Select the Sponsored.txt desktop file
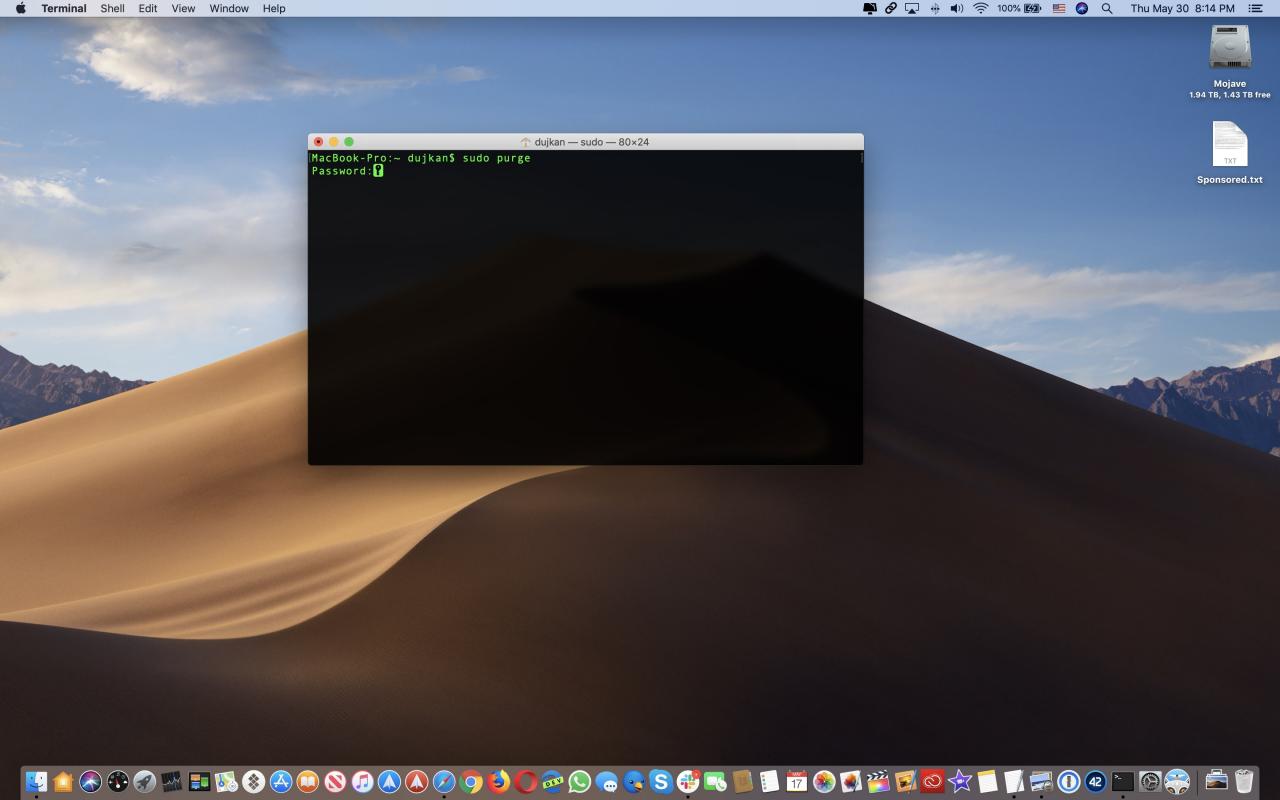The width and height of the screenshot is (1280, 800). coord(1230,153)
